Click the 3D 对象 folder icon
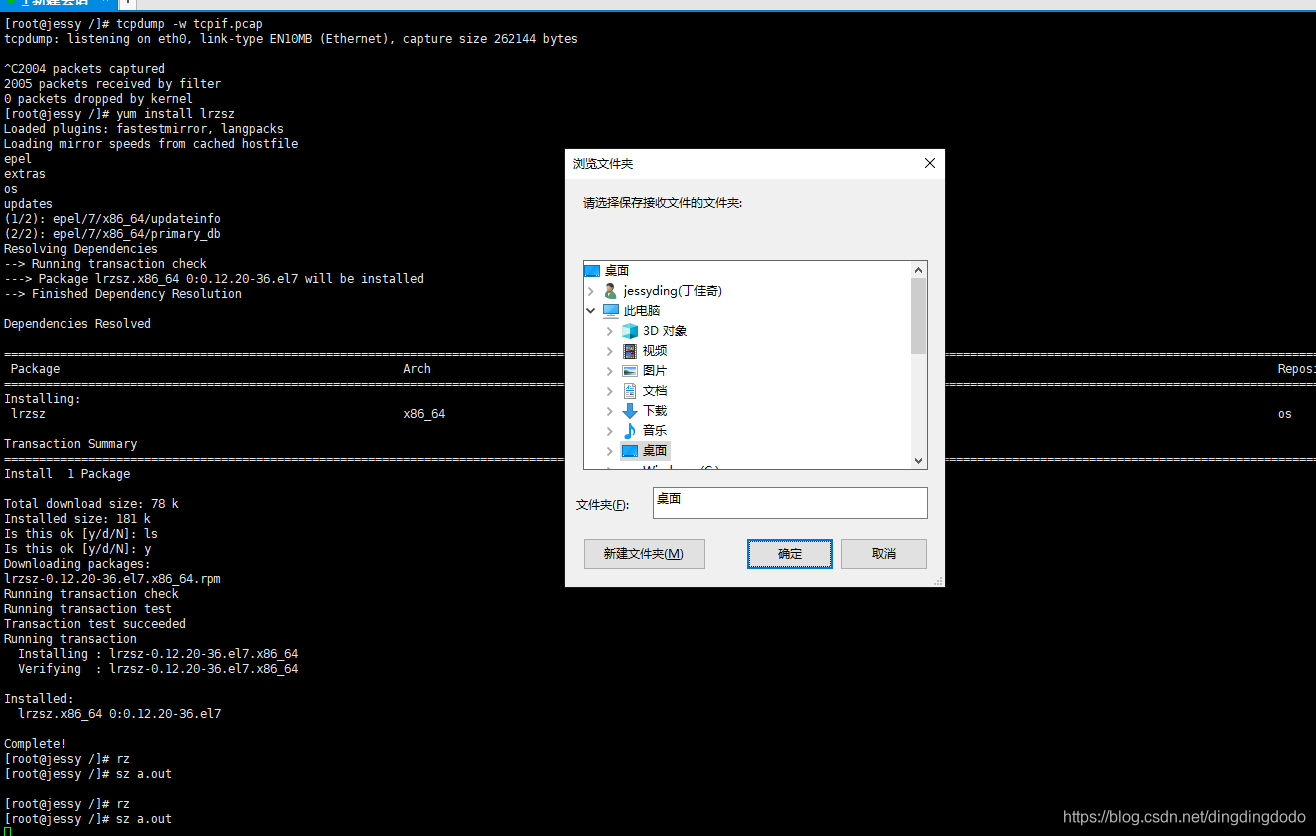This screenshot has width=1316, height=836. [629, 331]
